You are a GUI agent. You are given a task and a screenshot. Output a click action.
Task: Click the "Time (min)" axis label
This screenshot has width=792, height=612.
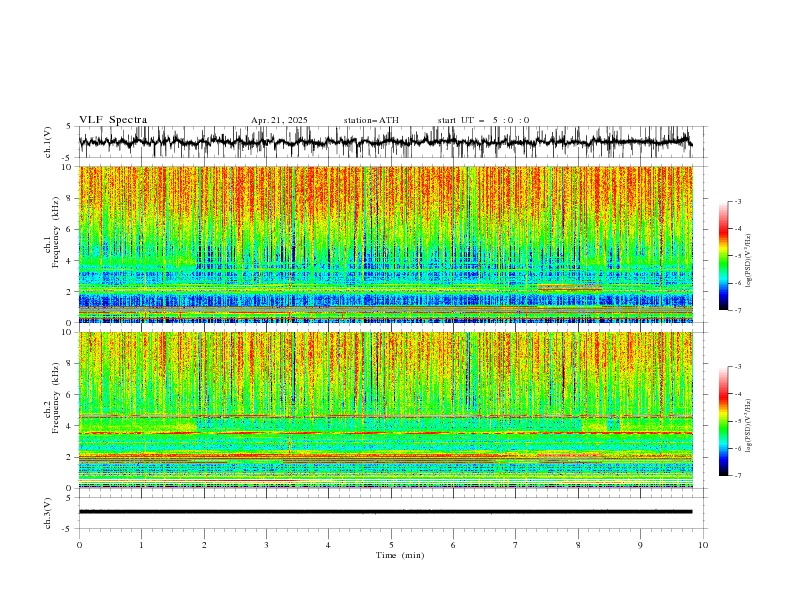[x=400, y=555]
